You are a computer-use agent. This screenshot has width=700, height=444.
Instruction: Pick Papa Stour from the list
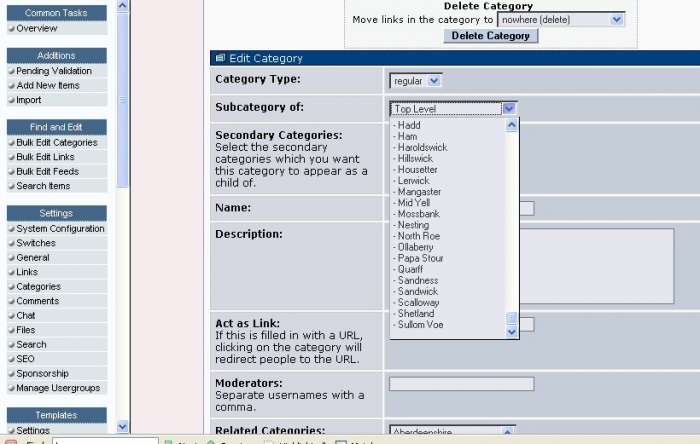(420, 258)
